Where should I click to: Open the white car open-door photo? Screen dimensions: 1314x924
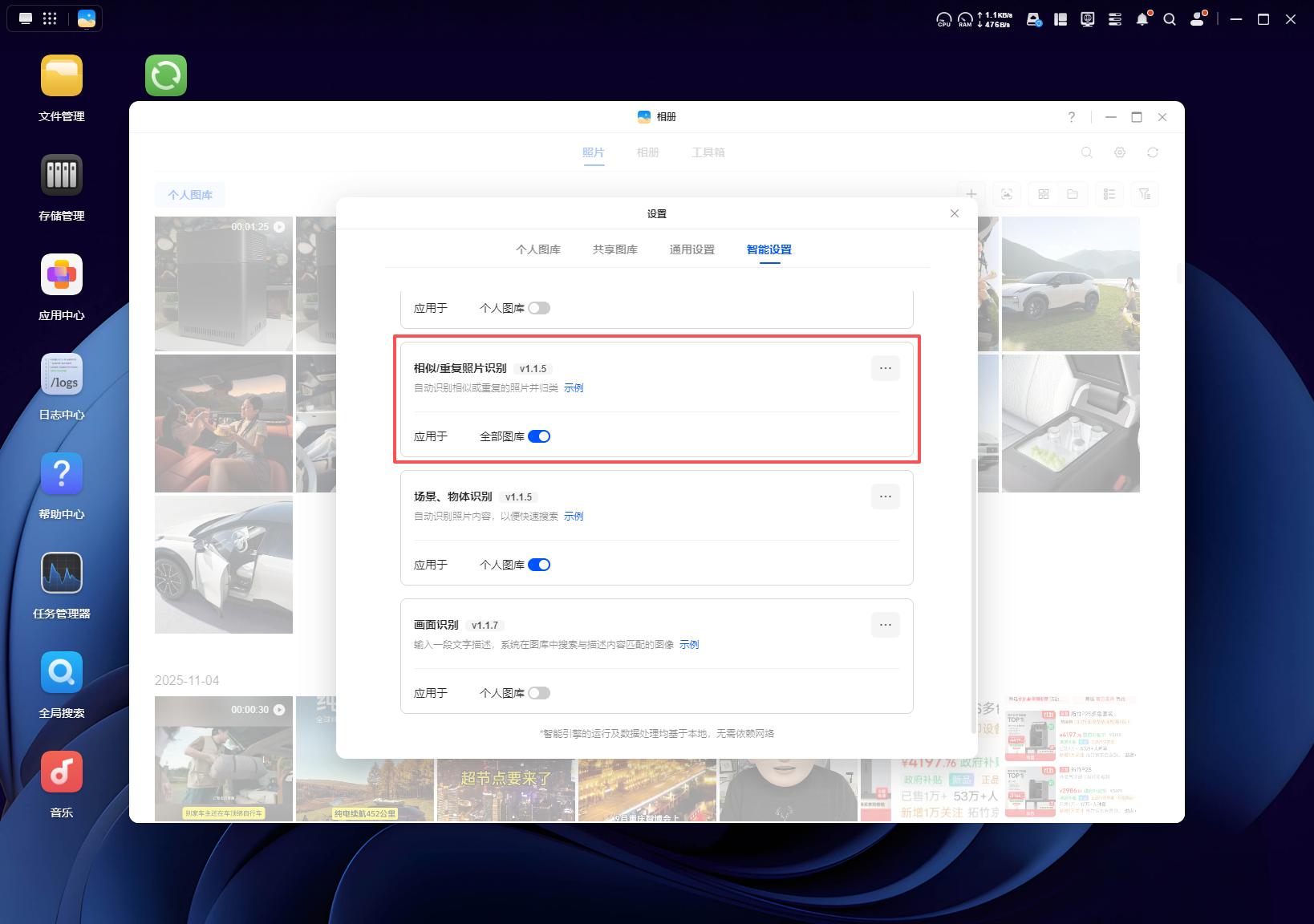pyautogui.click(x=224, y=565)
